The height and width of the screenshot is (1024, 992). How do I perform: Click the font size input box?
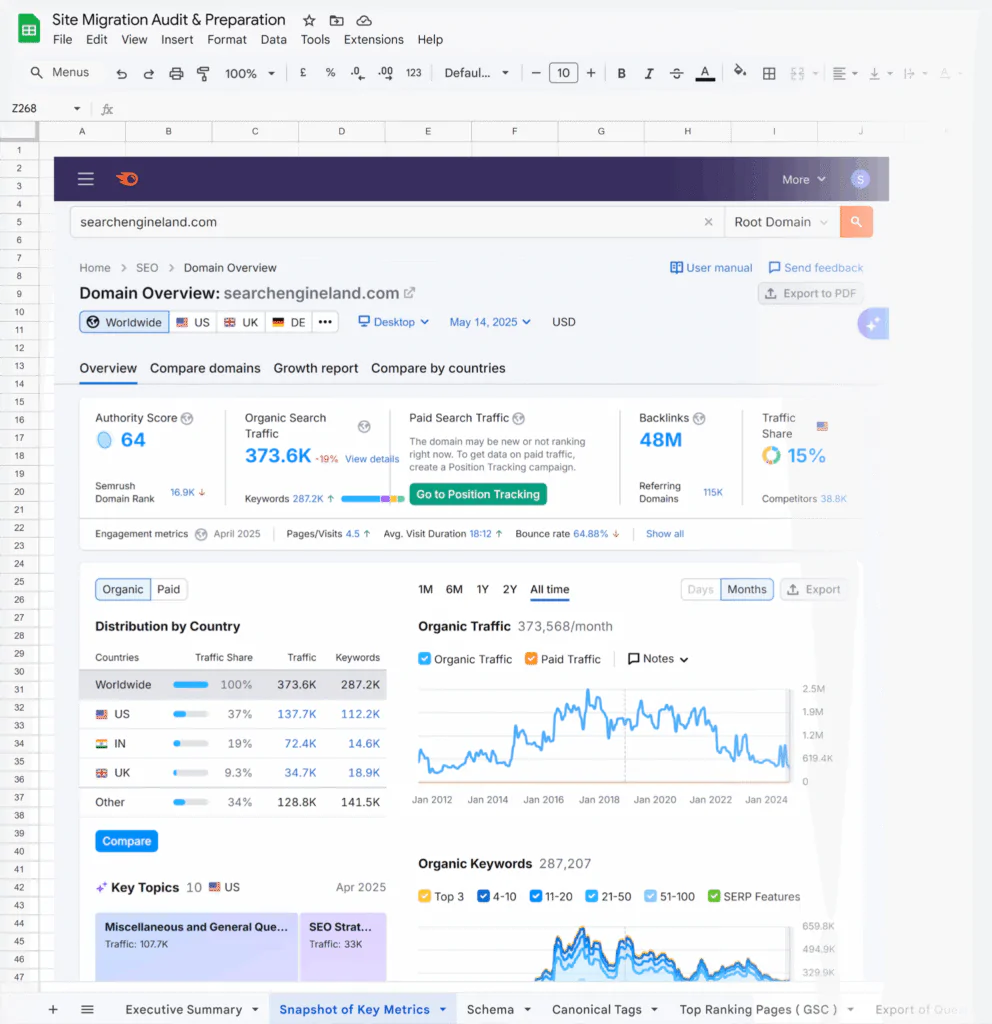tap(563, 72)
